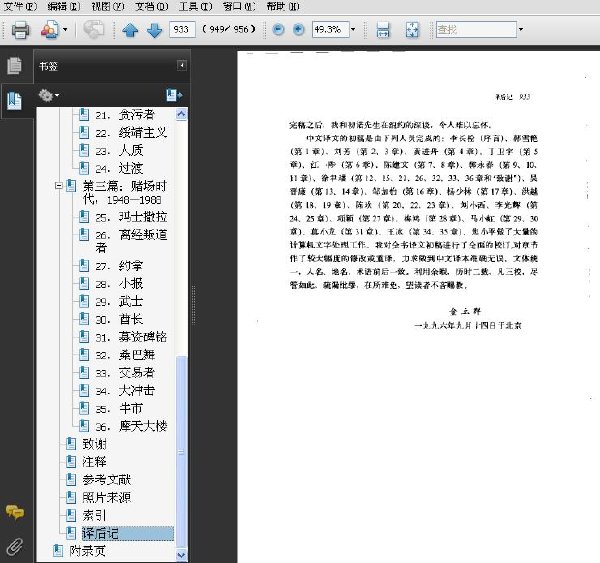Select highlighted bookmark 译后记

[127, 533]
